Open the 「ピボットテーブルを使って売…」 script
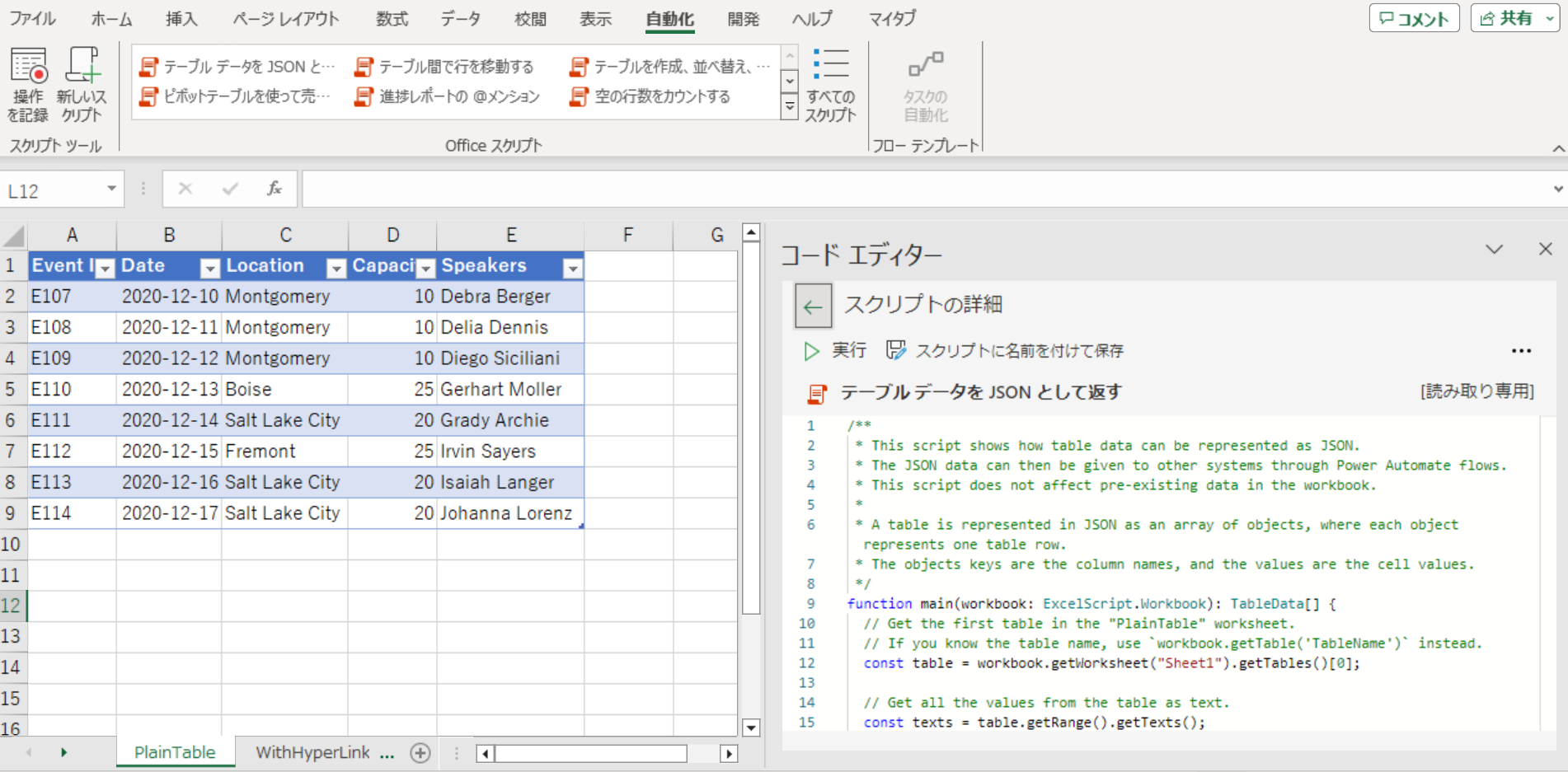Viewport: 1568px width, 772px height. [x=235, y=96]
